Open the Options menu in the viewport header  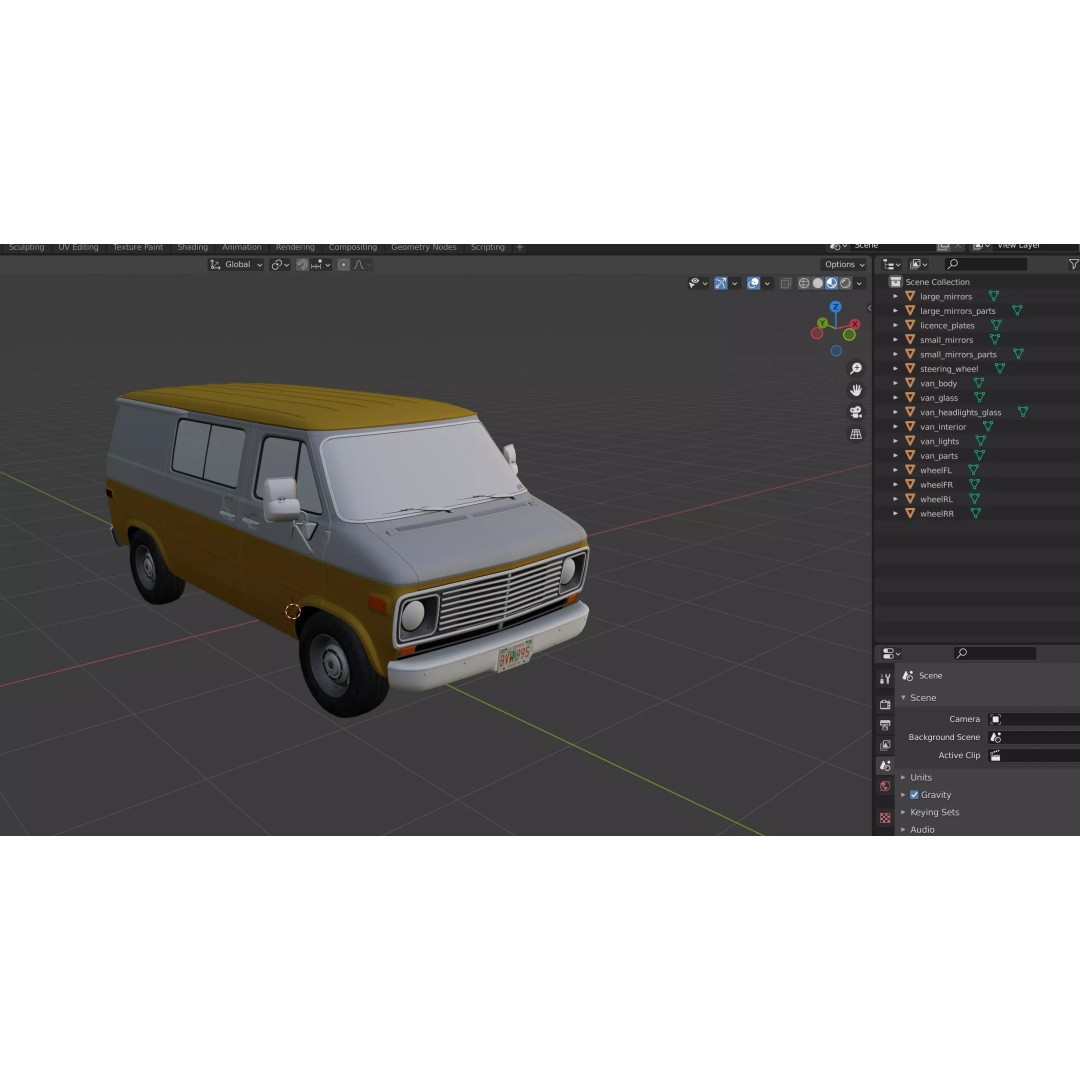[x=843, y=264]
